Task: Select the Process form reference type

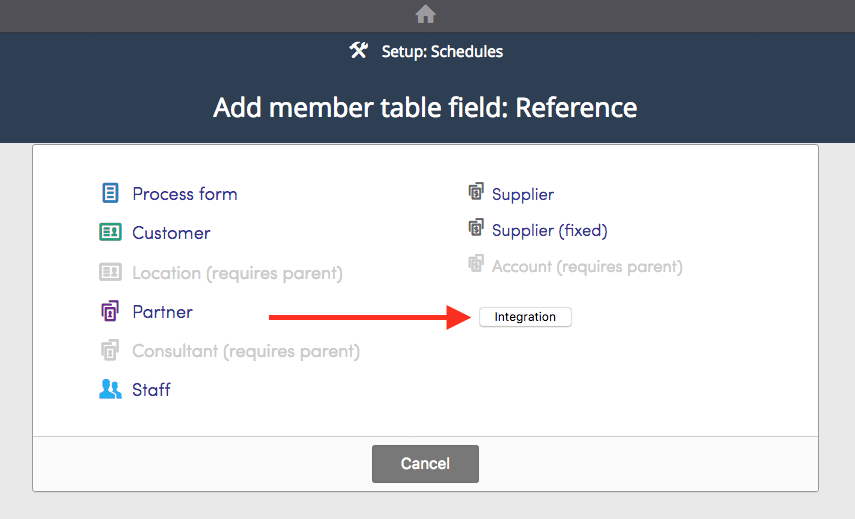Action: tap(185, 194)
